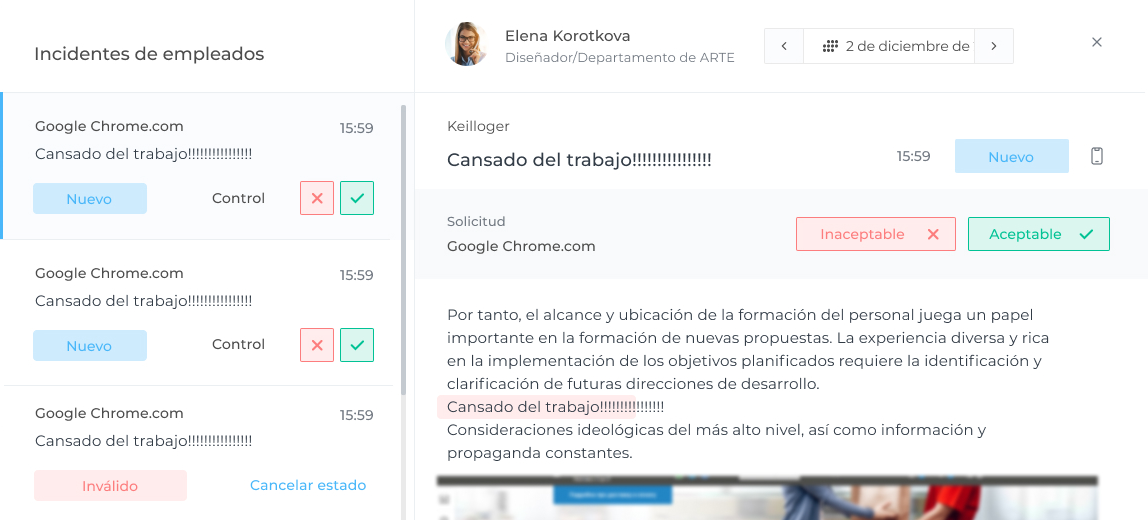Image resolution: width=1148 pixels, height=520 pixels.
Task: Click Nuevo badge of first incident card
Action: tap(89, 198)
